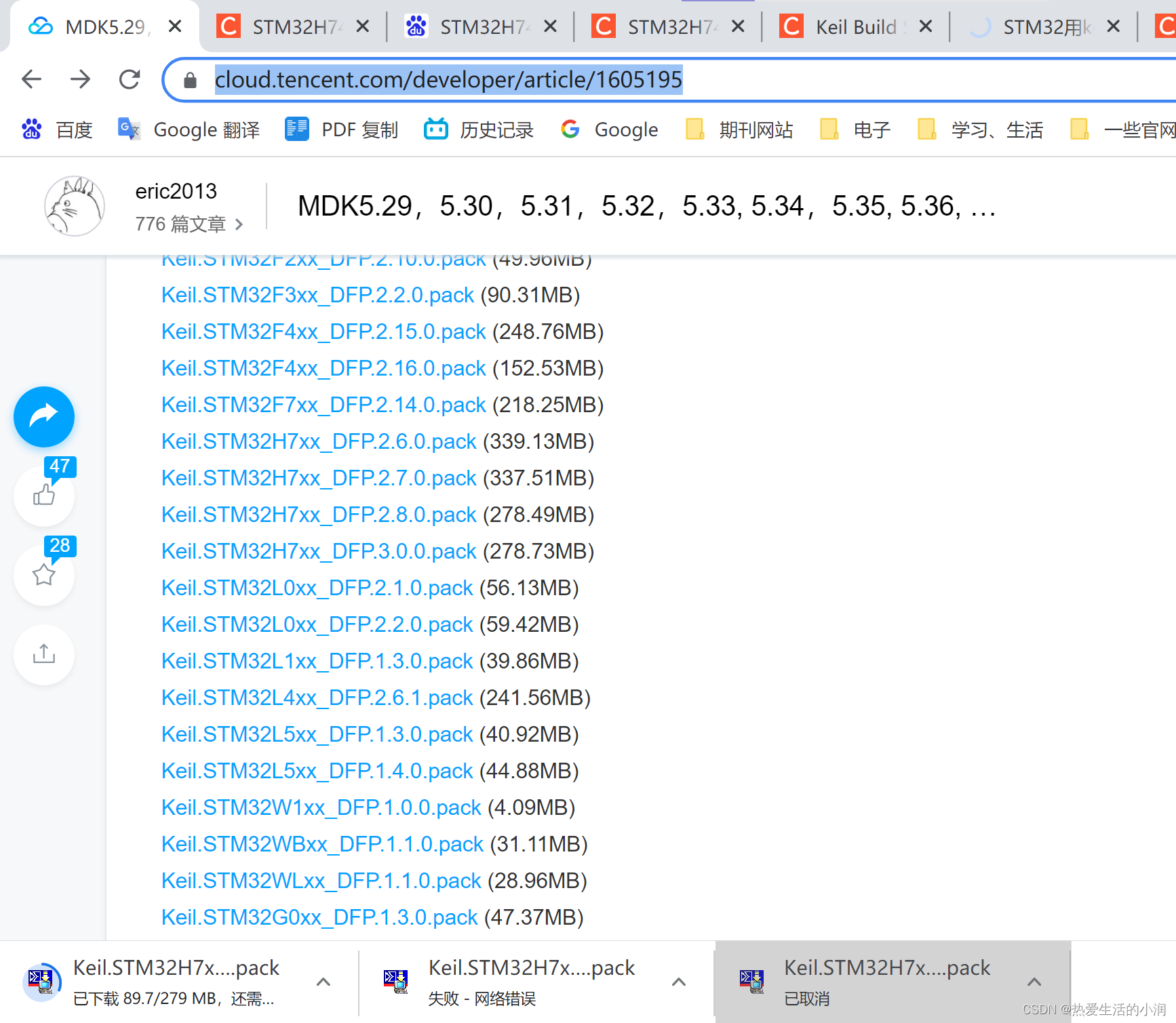Viewport: 1176px width, 1023px height.
Task: Click the in-progress download file icon
Action: click(x=41, y=981)
